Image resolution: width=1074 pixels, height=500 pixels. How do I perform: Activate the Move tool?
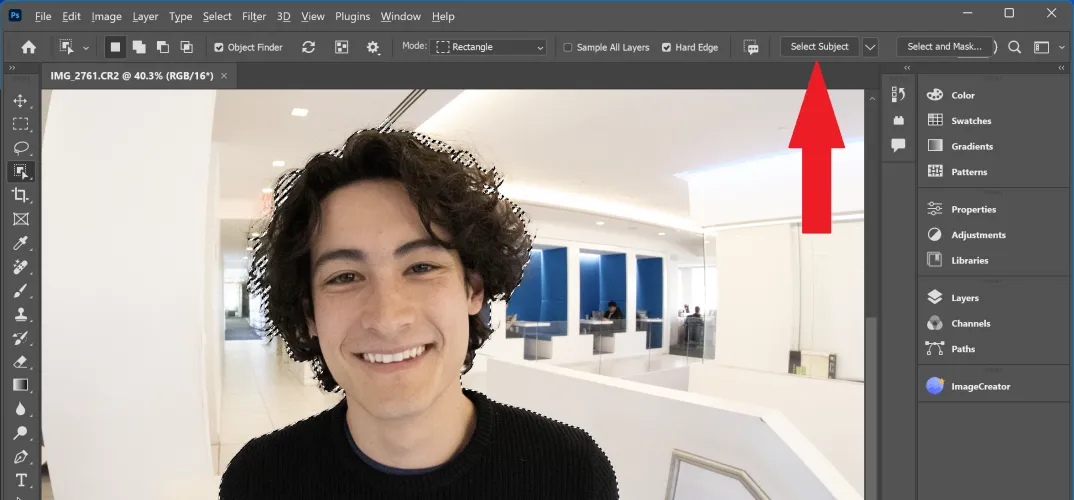pos(20,101)
